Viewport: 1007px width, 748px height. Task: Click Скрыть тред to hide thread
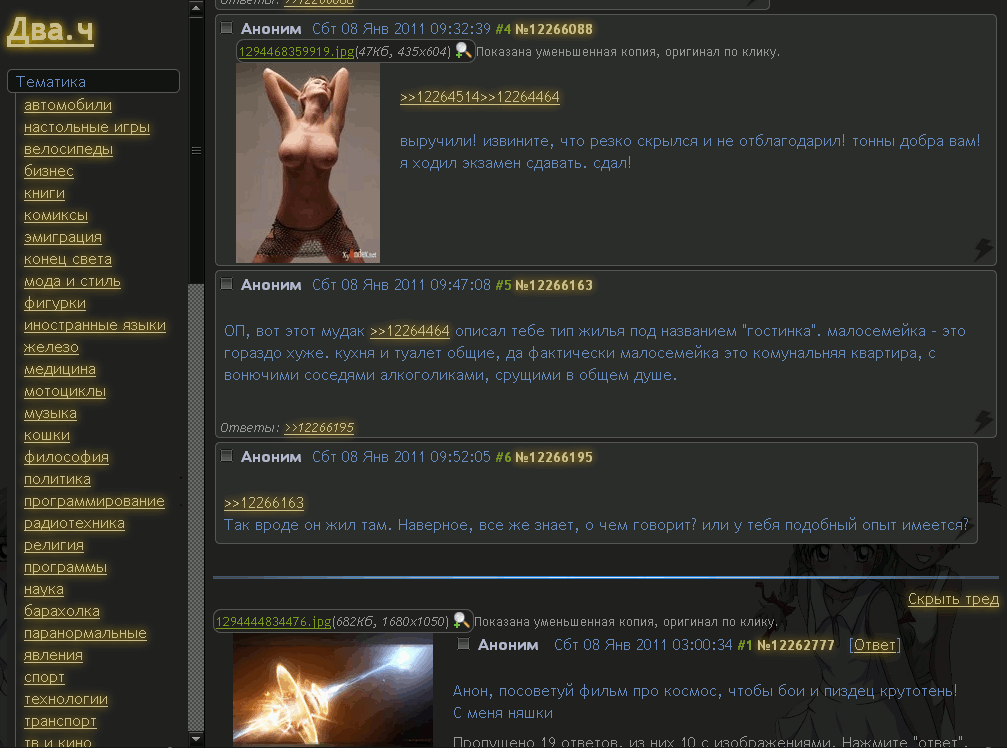[953, 599]
